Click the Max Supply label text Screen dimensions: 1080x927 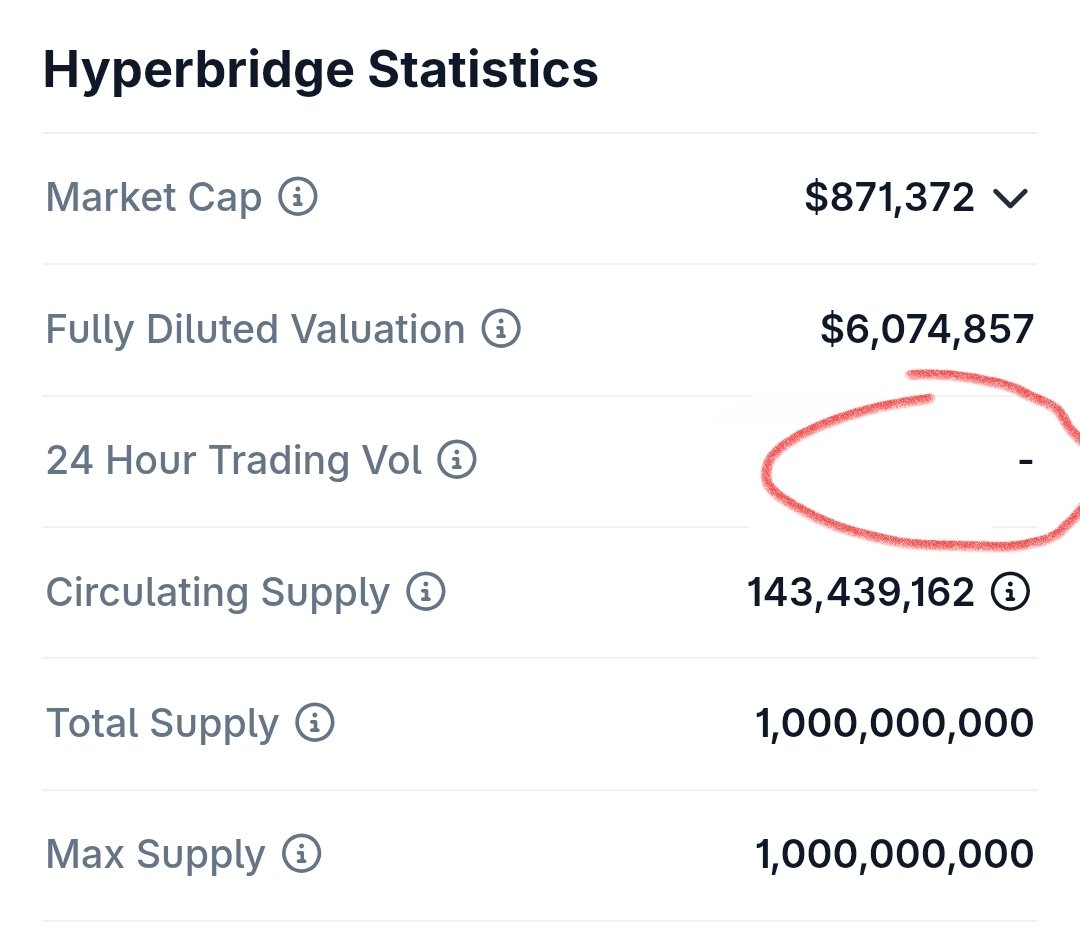pyautogui.click(x=156, y=855)
